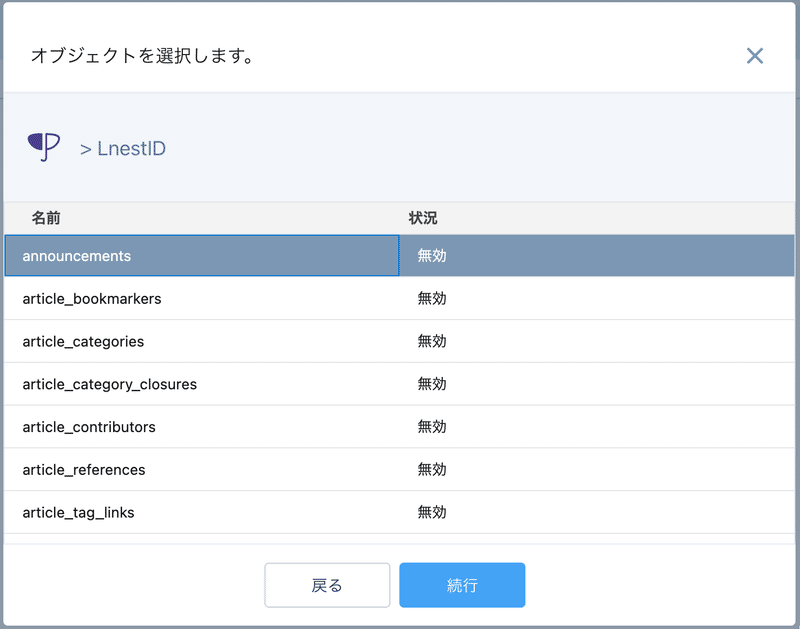Click 無効 status of article_bookmarkers
800x629 pixels.
tap(432, 298)
